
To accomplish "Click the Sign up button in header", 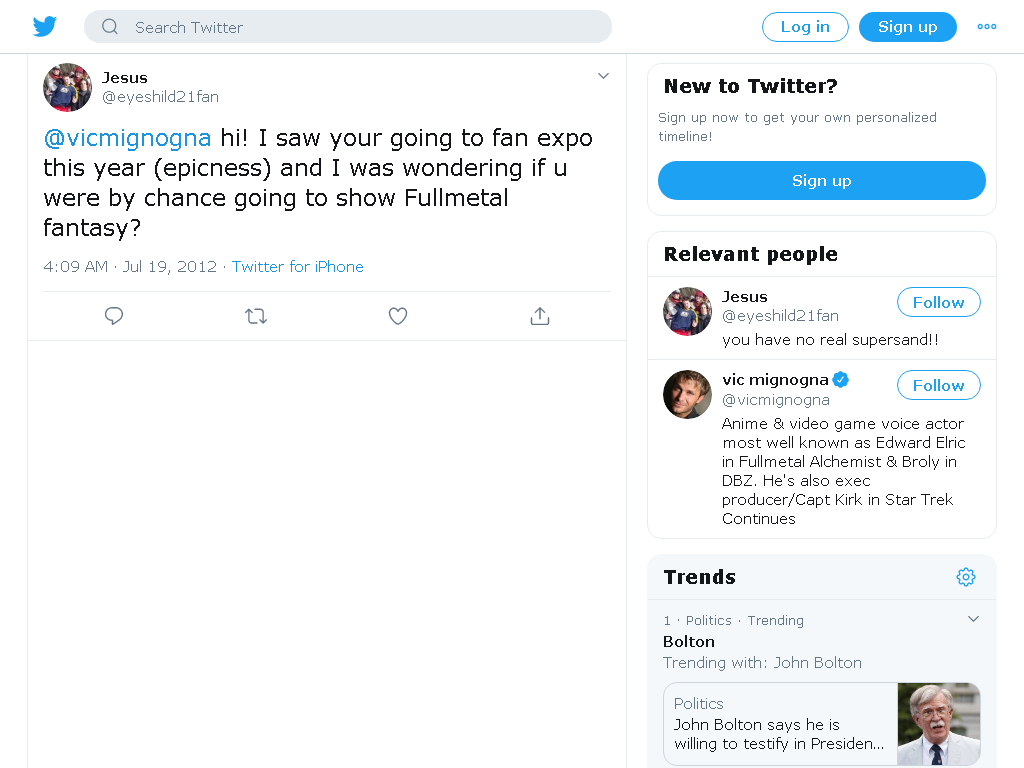I will pos(907,27).
